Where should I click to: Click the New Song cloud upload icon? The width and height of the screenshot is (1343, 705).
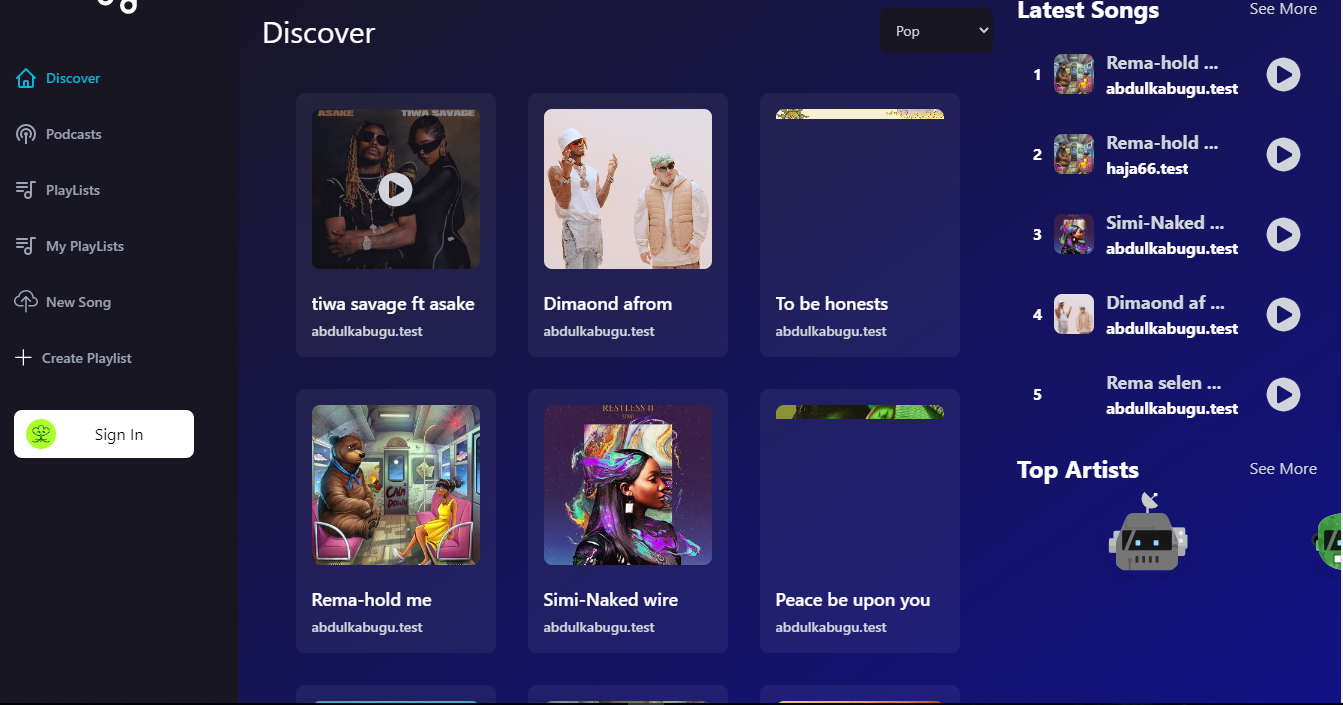pos(26,302)
